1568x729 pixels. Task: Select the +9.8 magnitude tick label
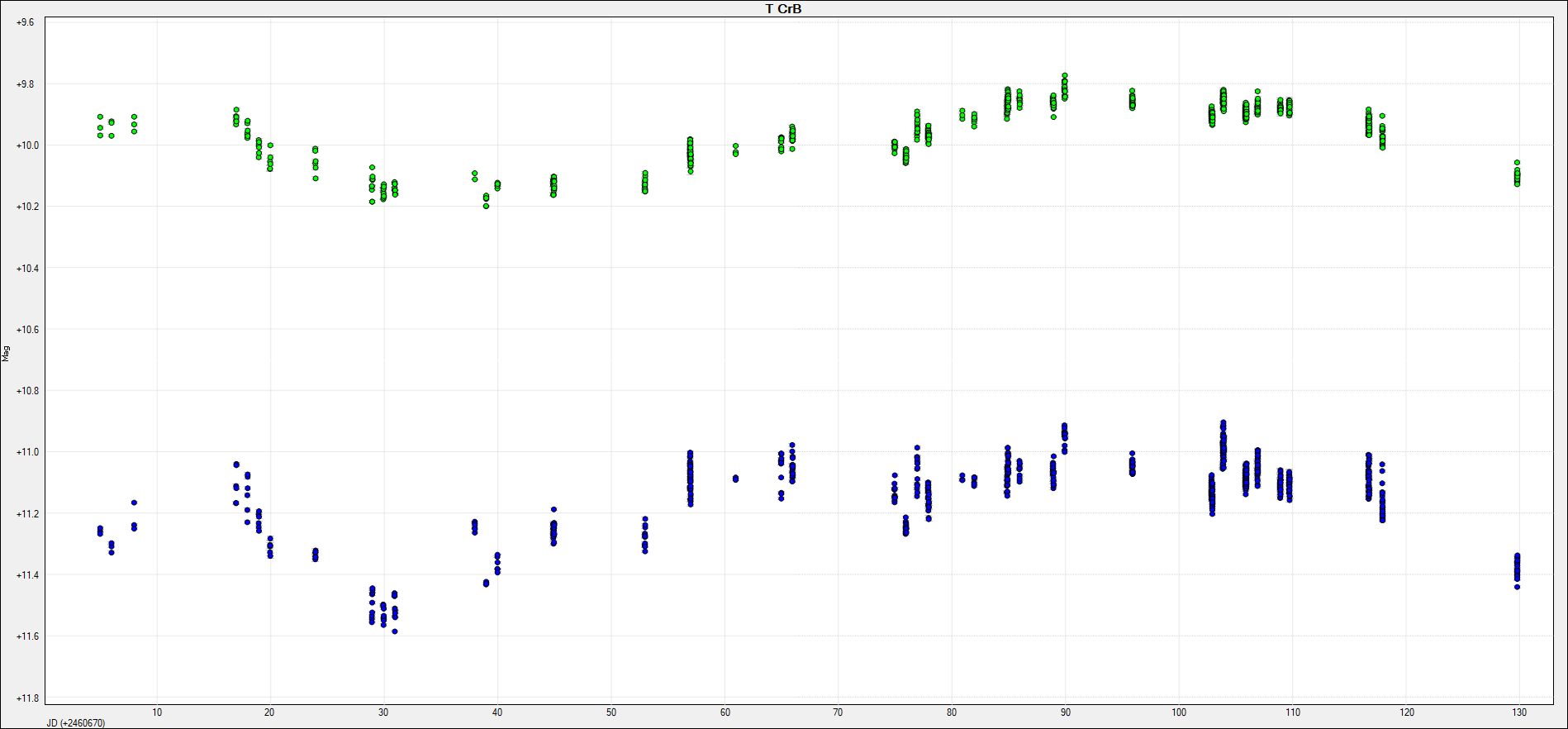(x=26, y=84)
